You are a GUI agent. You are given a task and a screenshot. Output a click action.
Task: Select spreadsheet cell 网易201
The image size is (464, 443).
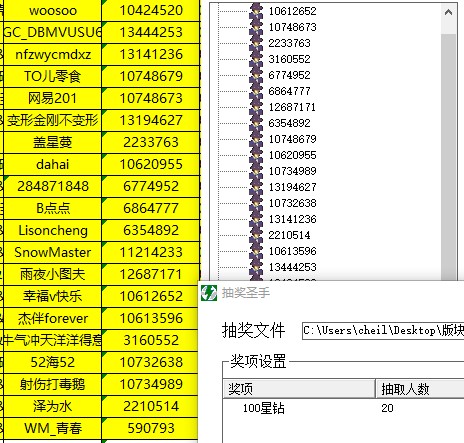(x=52, y=98)
